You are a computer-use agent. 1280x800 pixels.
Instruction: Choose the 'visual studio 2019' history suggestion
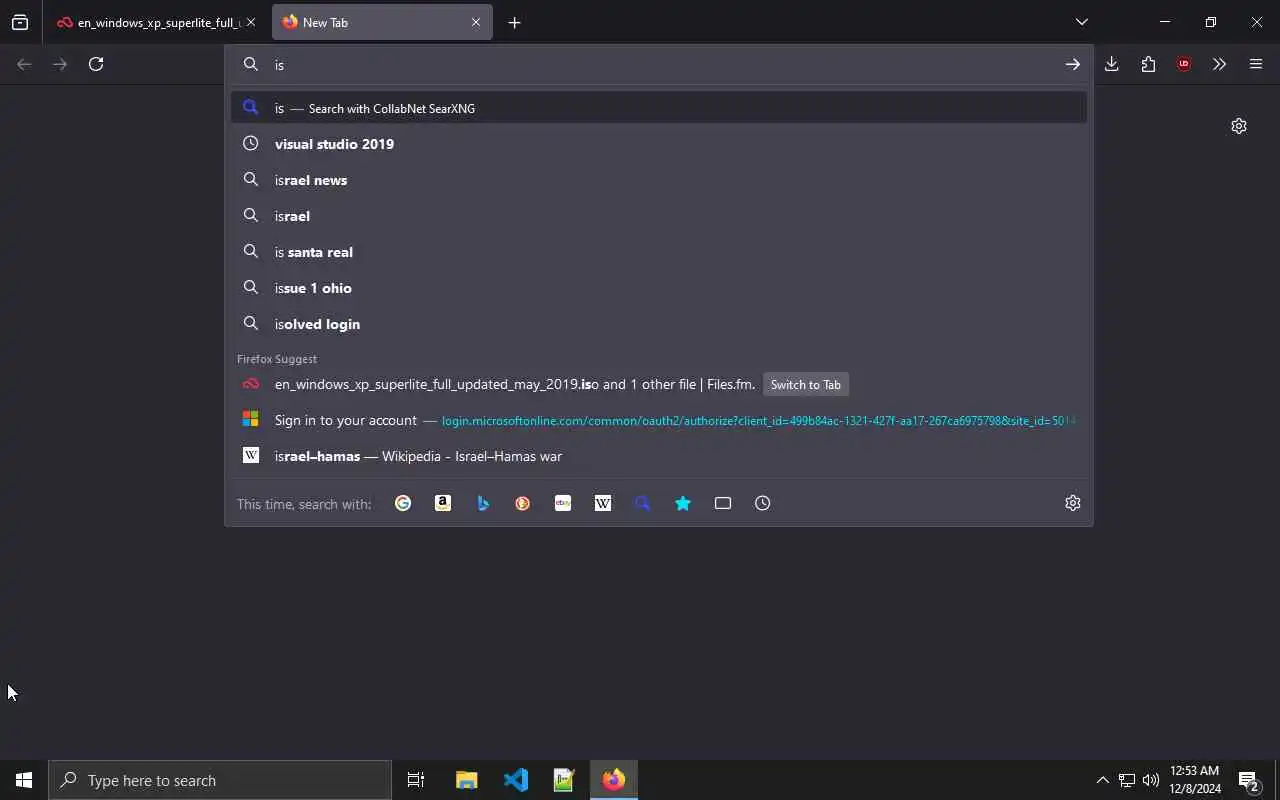point(659,144)
